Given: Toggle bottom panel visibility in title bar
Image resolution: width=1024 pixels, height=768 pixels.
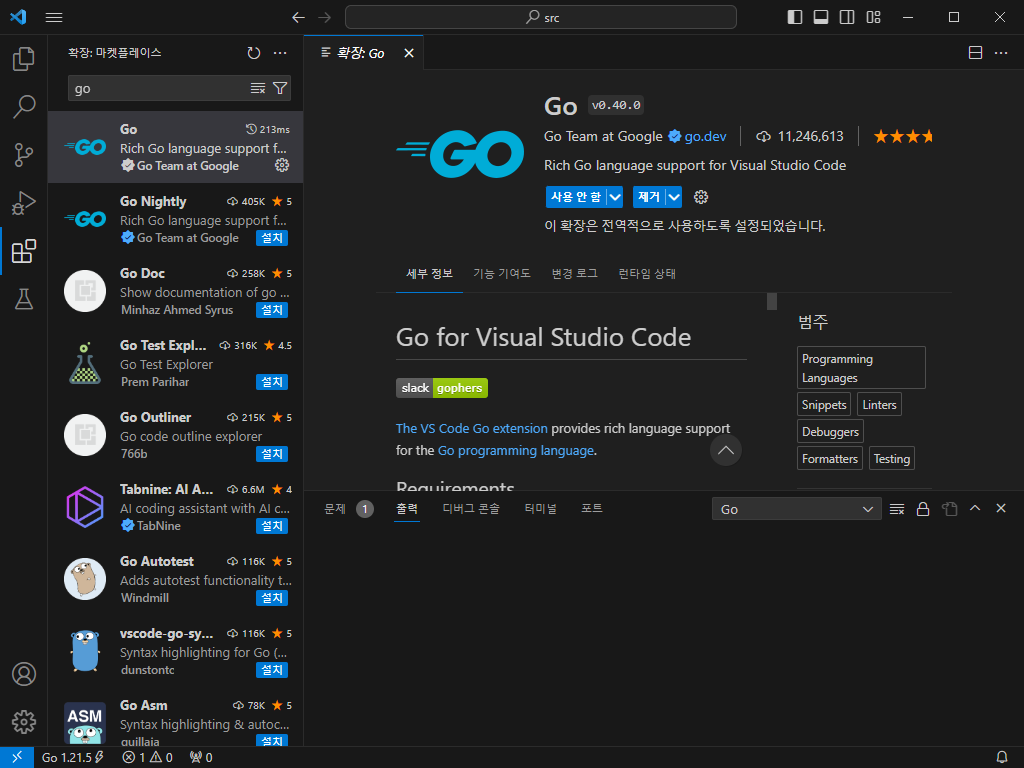Looking at the screenshot, I should click(x=821, y=18).
